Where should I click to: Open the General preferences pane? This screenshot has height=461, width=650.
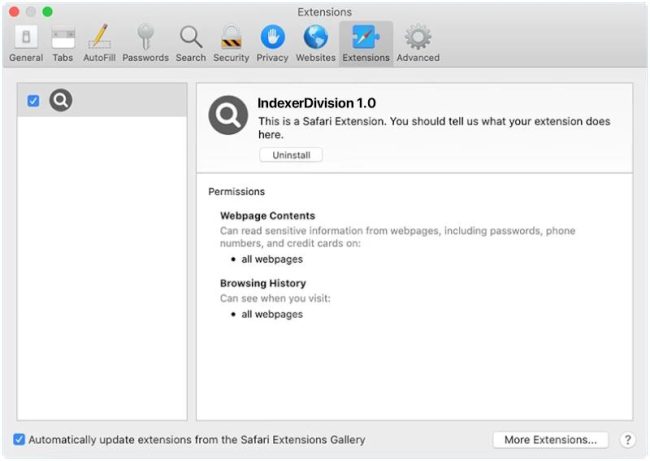point(25,43)
